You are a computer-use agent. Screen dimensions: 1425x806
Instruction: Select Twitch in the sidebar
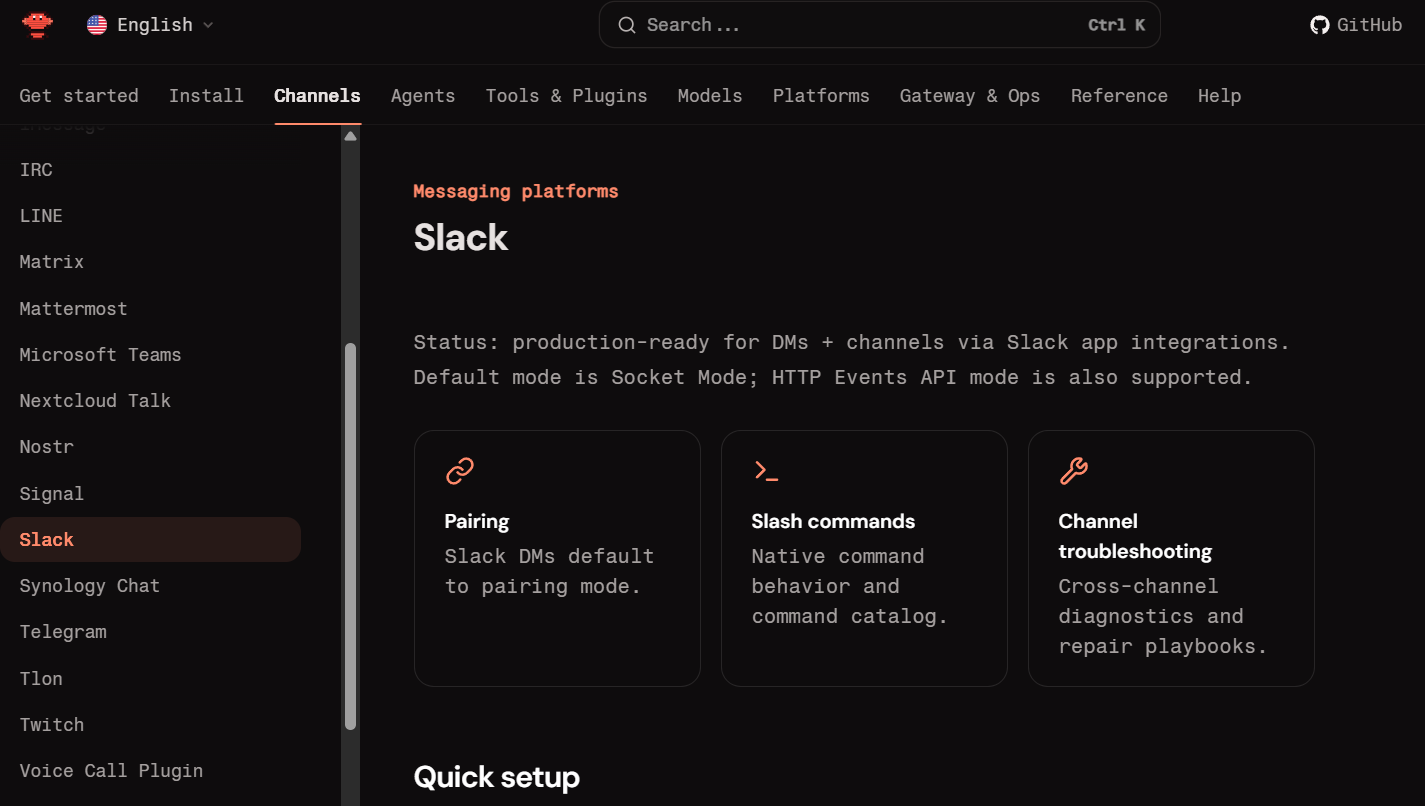click(x=150, y=725)
